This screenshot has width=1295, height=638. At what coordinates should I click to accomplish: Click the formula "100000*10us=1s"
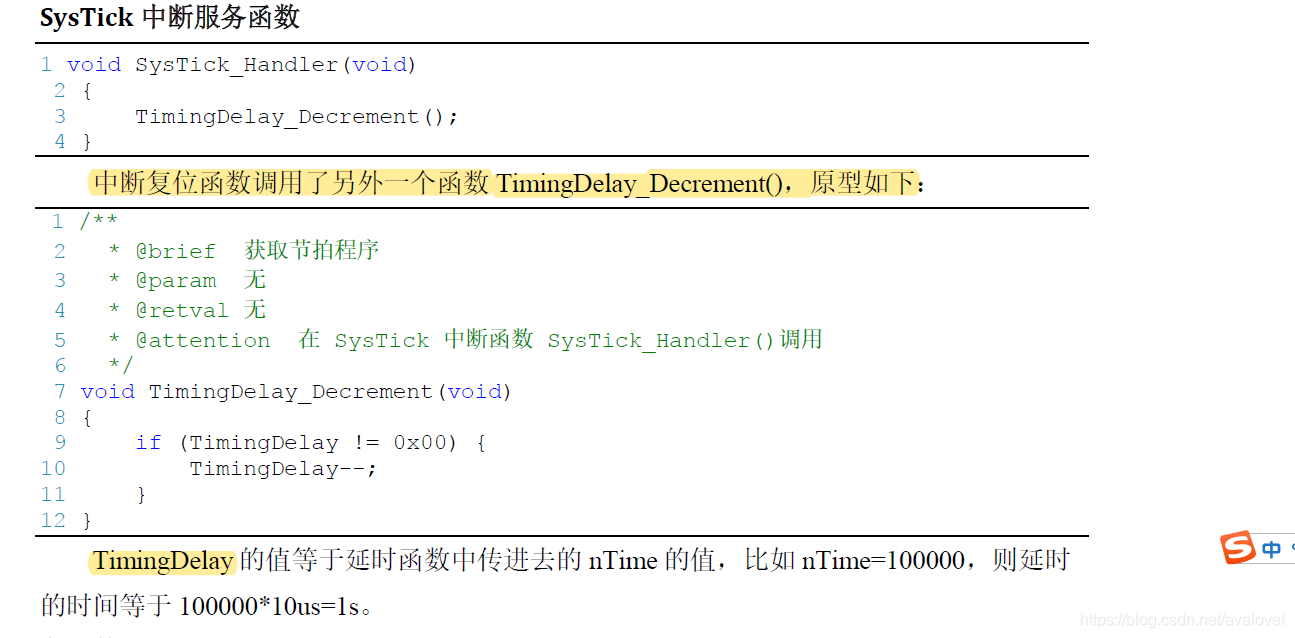tap(268, 606)
